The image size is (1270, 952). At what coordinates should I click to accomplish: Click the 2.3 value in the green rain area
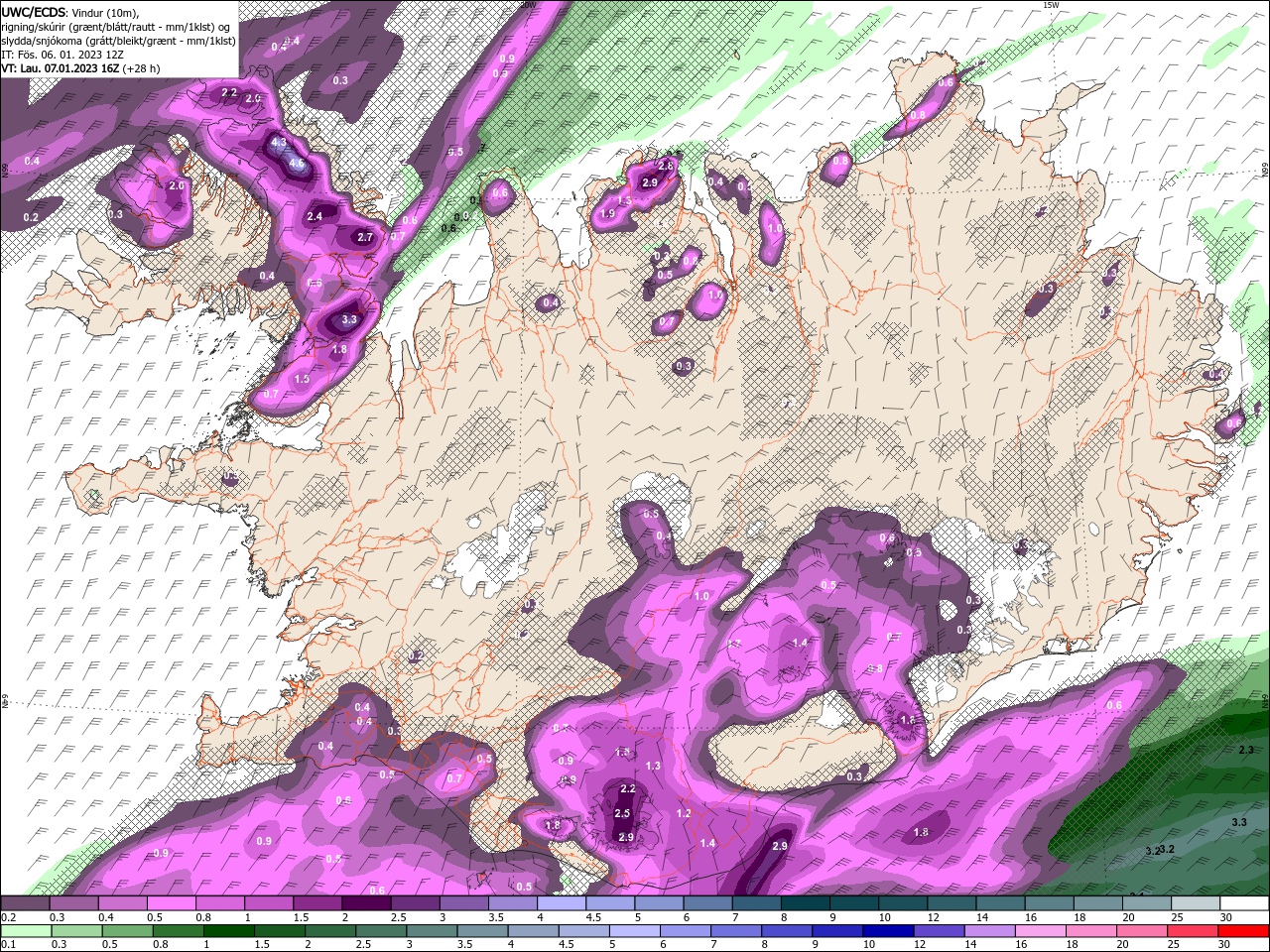click(x=1246, y=750)
